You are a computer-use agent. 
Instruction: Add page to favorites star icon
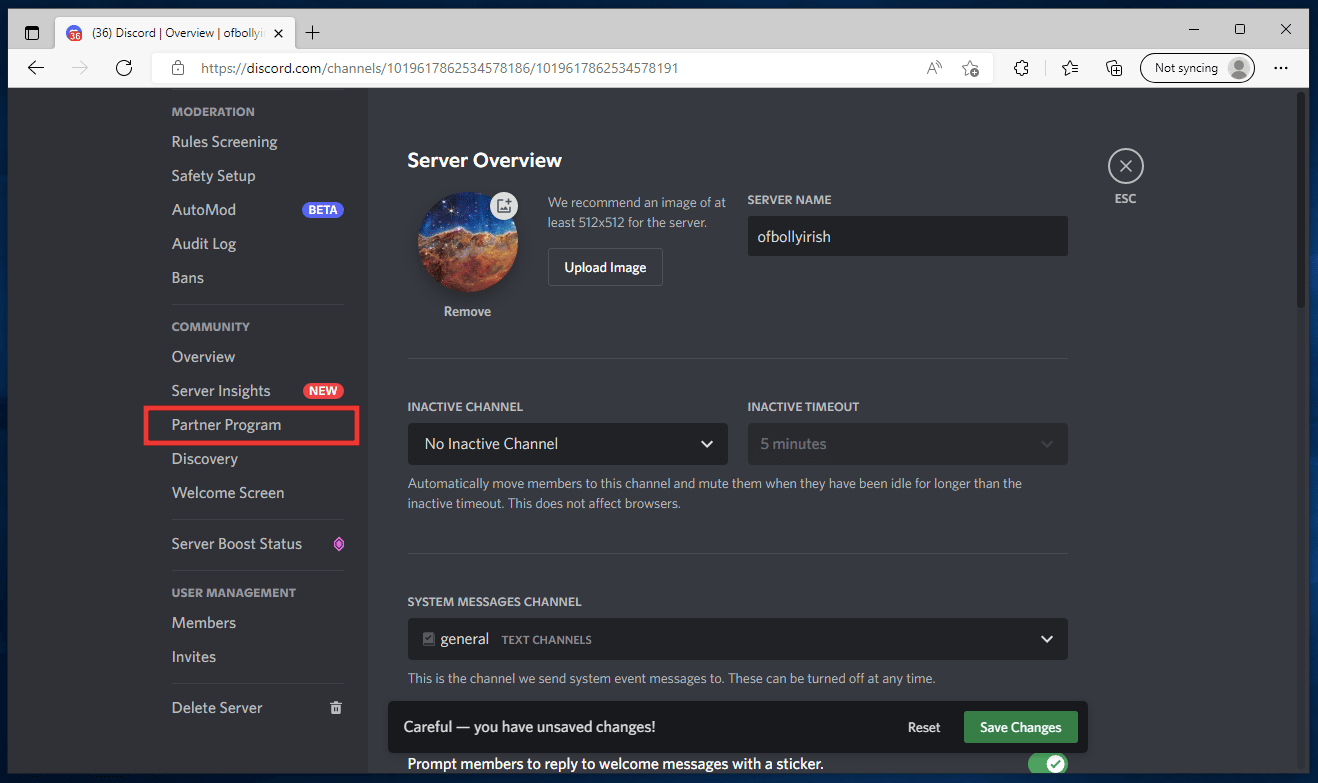[x=970, y=68]
